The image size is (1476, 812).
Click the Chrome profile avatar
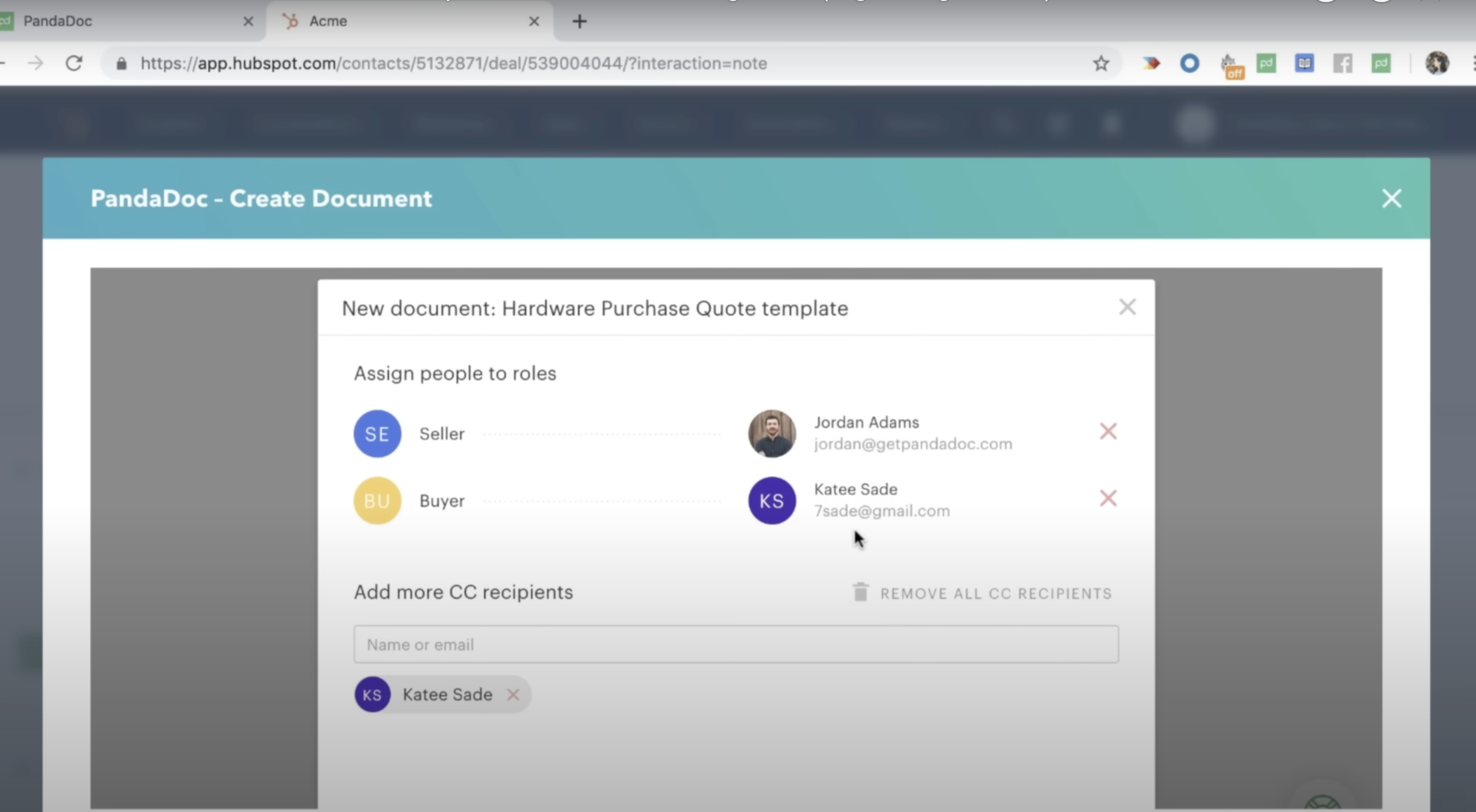pyautogui.click(x=1438, y=64)
